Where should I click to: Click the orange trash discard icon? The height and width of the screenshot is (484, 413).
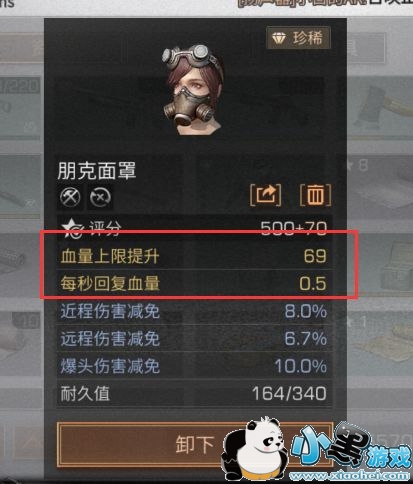point(316,195)
